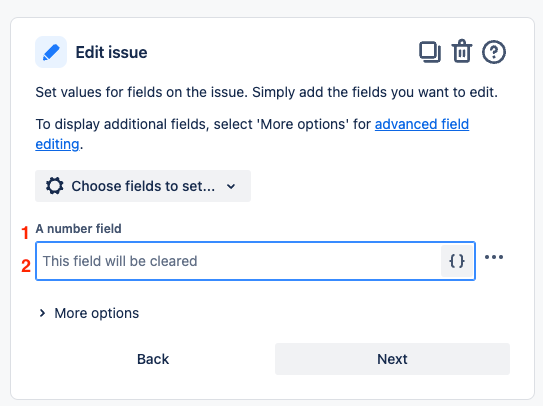Follow the advanced field link text
Viewport: 543px width, 406px height.
pos(422,124)
